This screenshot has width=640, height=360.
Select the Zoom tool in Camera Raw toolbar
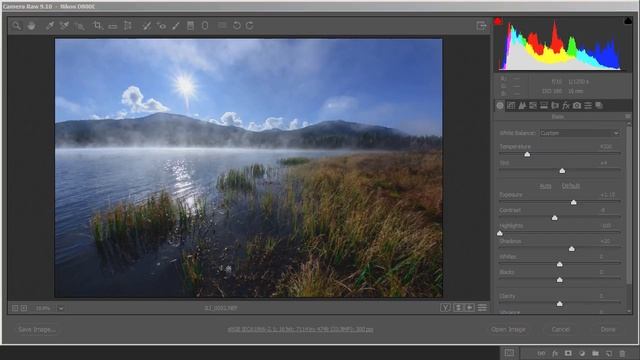16,26
